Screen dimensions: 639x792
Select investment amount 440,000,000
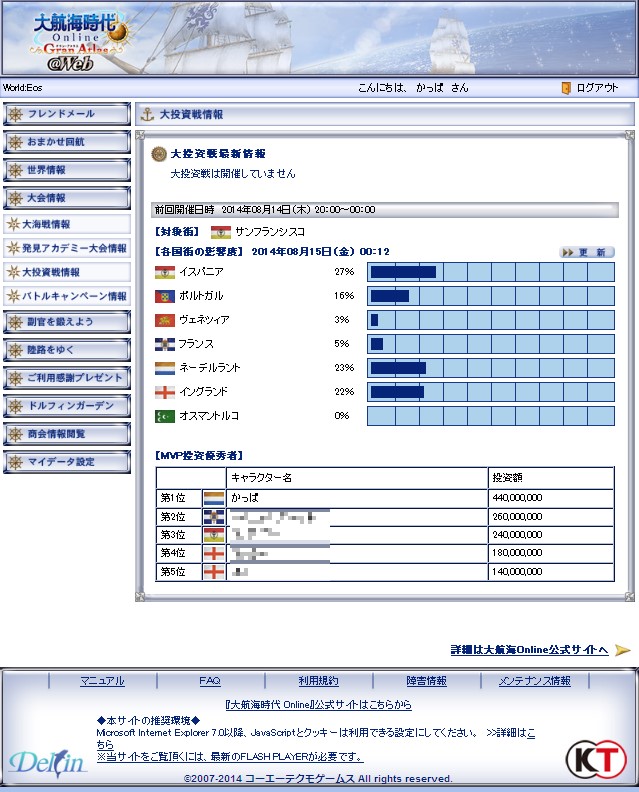(517, 498)
